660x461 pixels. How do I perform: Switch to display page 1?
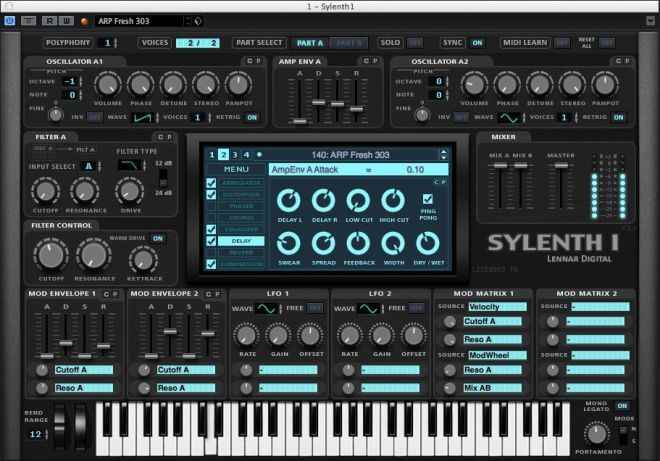pyautogui.click(x=212, y=155)
